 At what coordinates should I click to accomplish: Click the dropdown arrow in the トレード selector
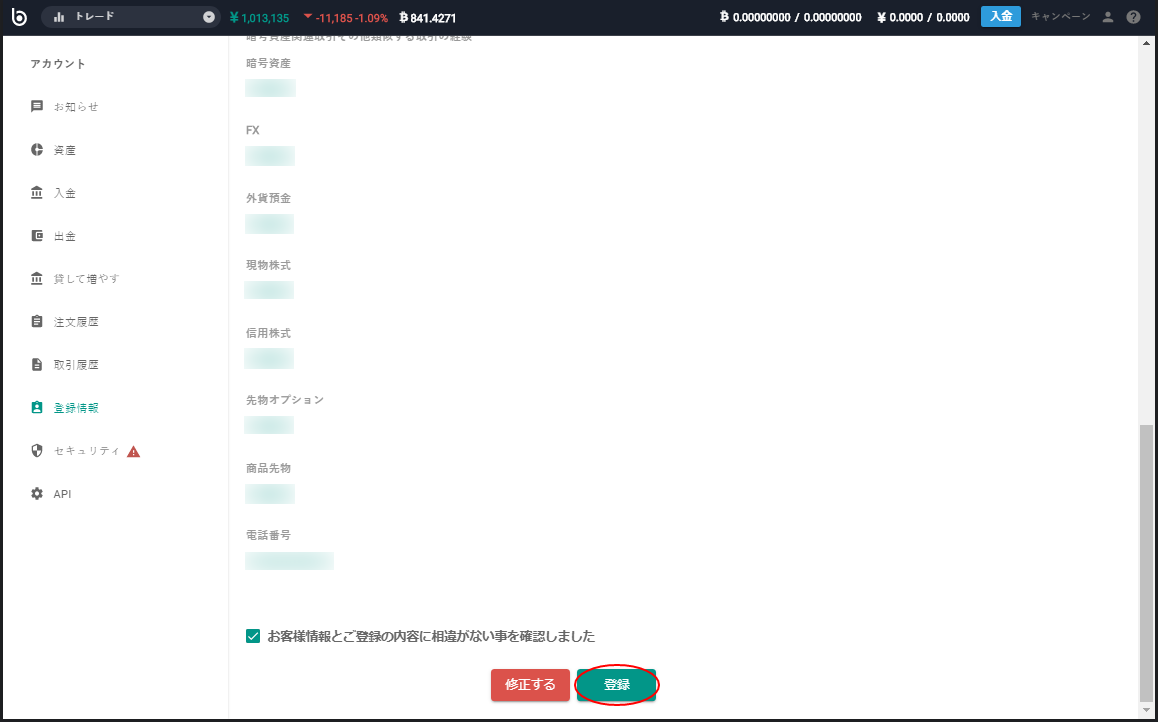point(209,17)
